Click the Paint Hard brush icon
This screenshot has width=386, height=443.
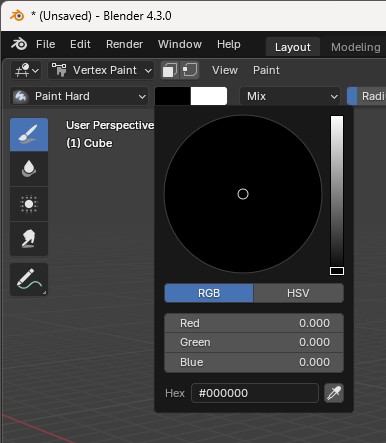[x=20, y=97]
